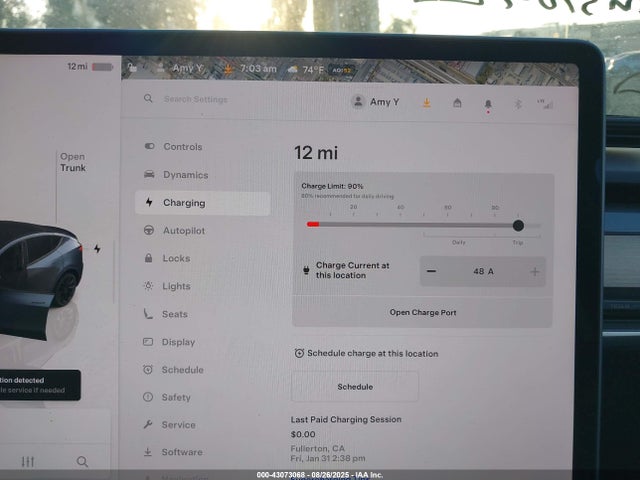
Task: Click the bottom bar search magnifier icon
Action: pyautogui.click(x=82, y=462)
